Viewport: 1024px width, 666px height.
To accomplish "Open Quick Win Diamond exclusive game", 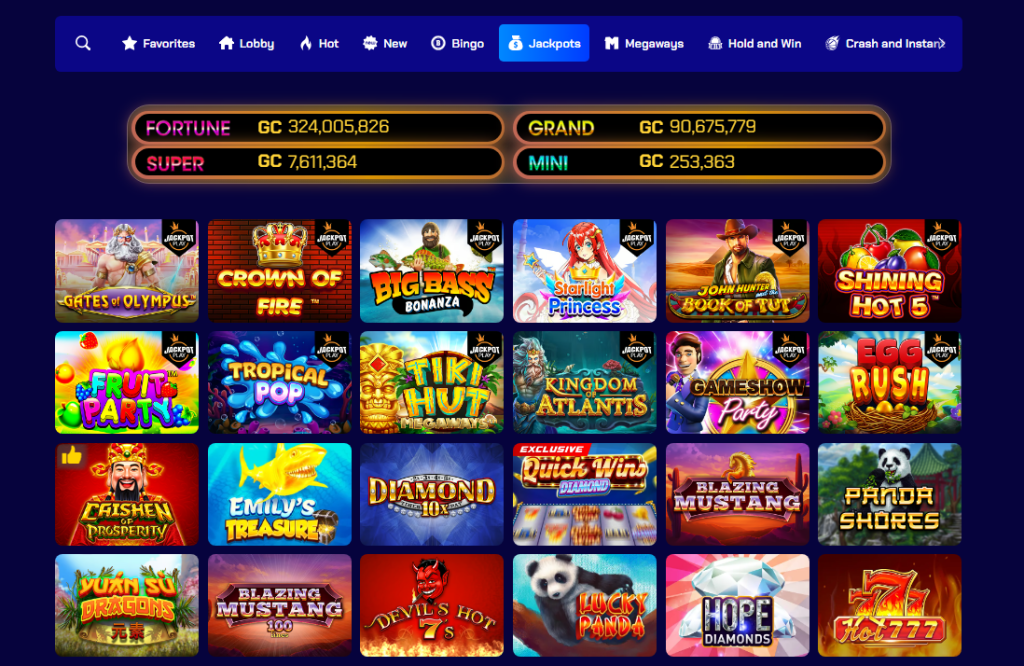I will [x=584, y=494].
